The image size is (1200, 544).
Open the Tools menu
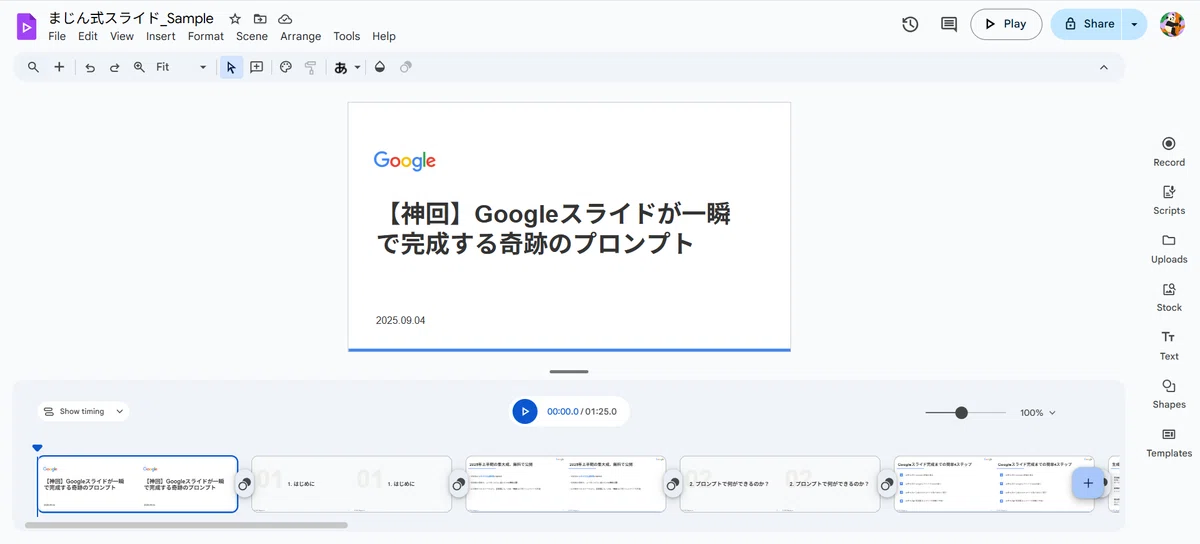[347, 36]
